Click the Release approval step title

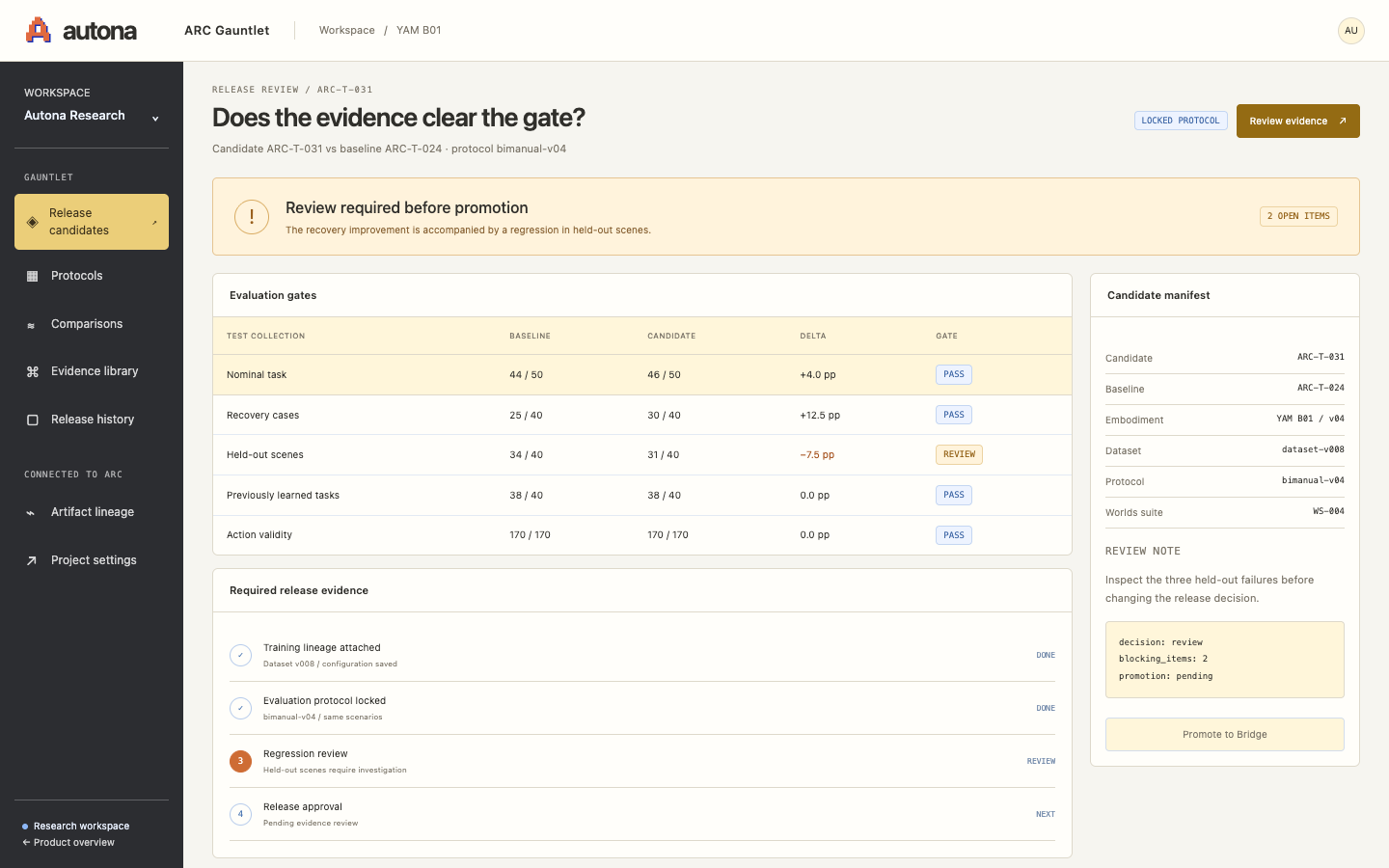click(x=302, y=807)
